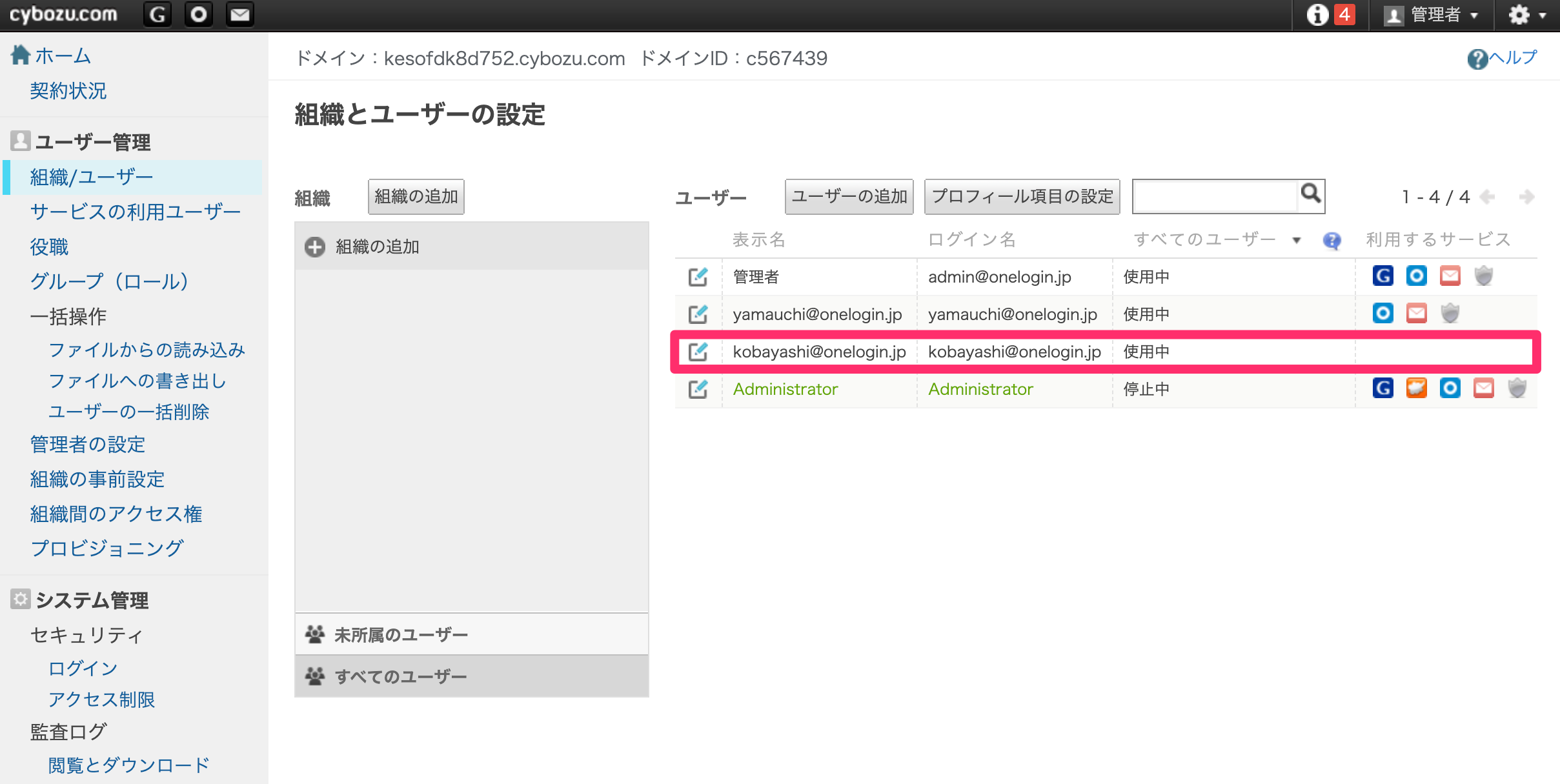Screen dimensions: 1560x784
Task: Open サービスの利用ユーザー in sidebar
Action: coord(135,212)
